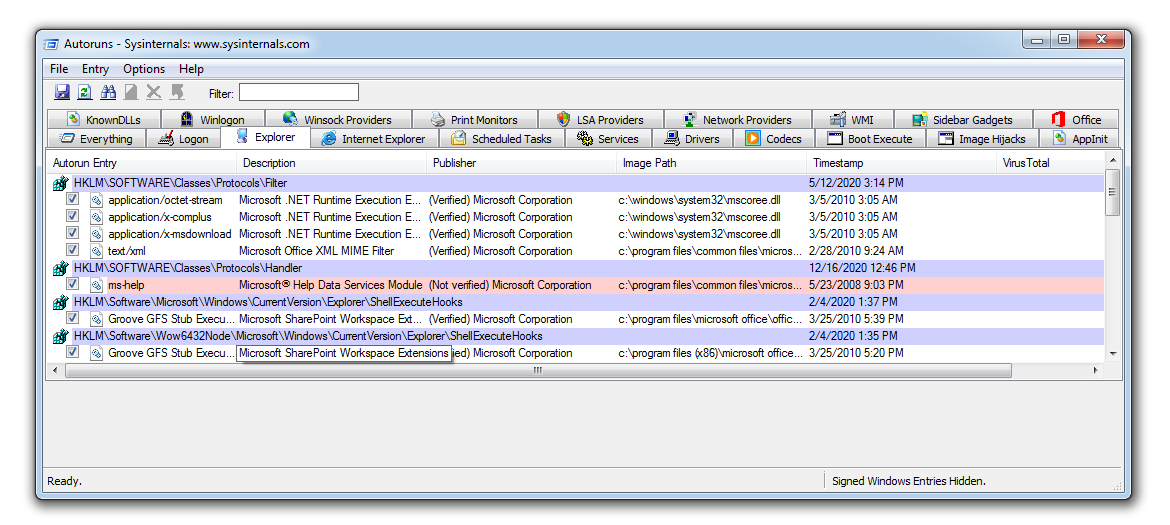This screenshot has width=1170, height=525.
Task: Click the Delete X toolbar icon
Action: [x=154, y=92]
